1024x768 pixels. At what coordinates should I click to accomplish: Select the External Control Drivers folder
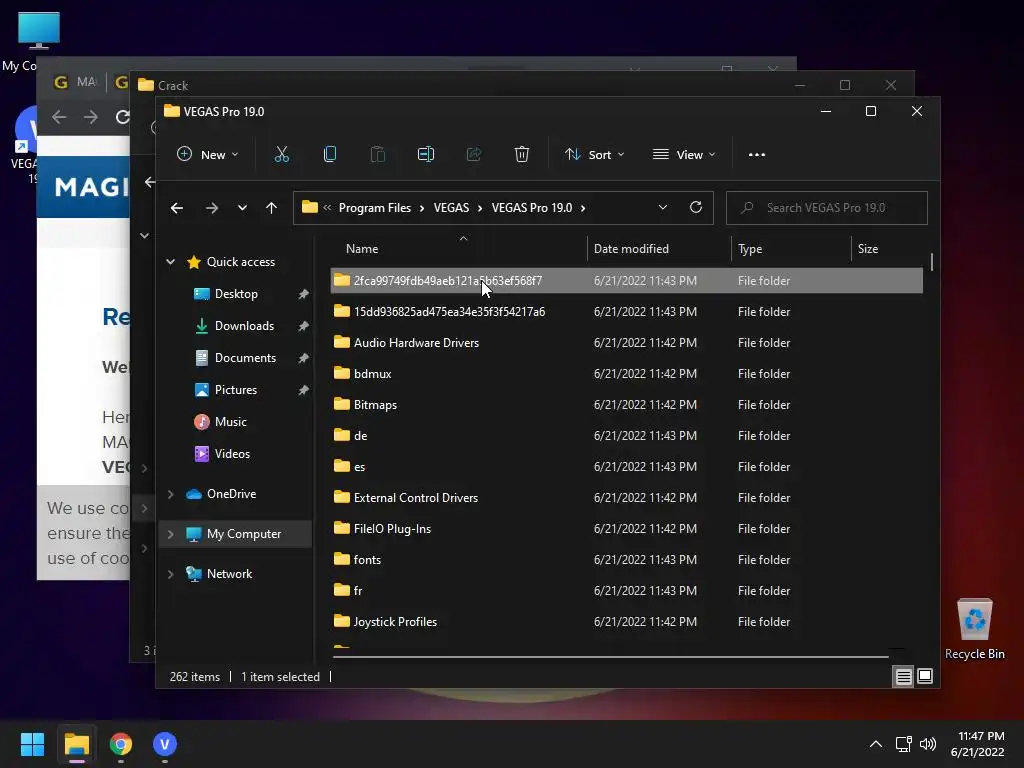click(x=626, y=498)
